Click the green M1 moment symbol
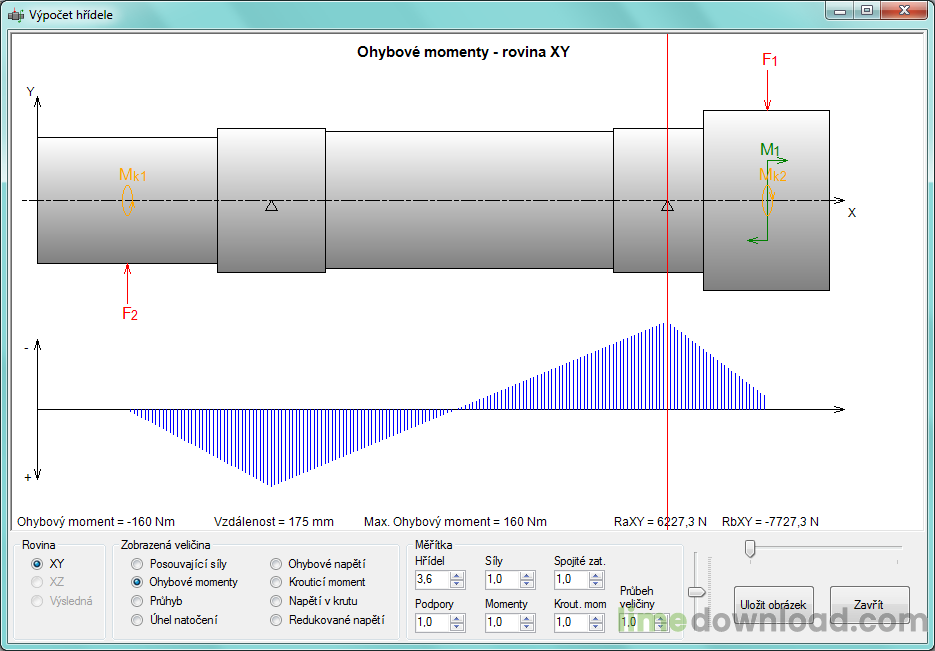935x651 pixels. pyautogui.click(x=772, y=160)
